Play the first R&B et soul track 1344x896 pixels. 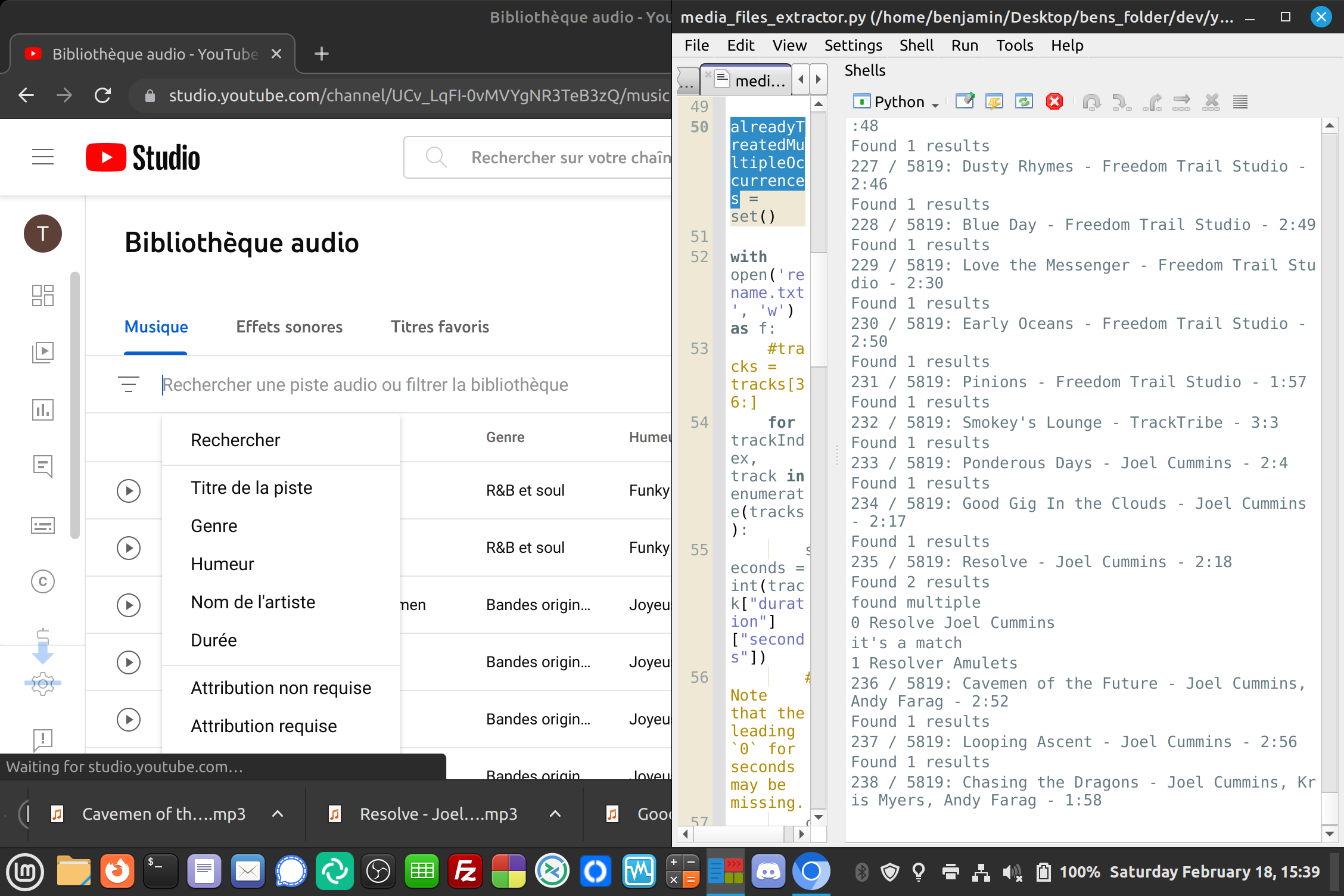[129, 490]
